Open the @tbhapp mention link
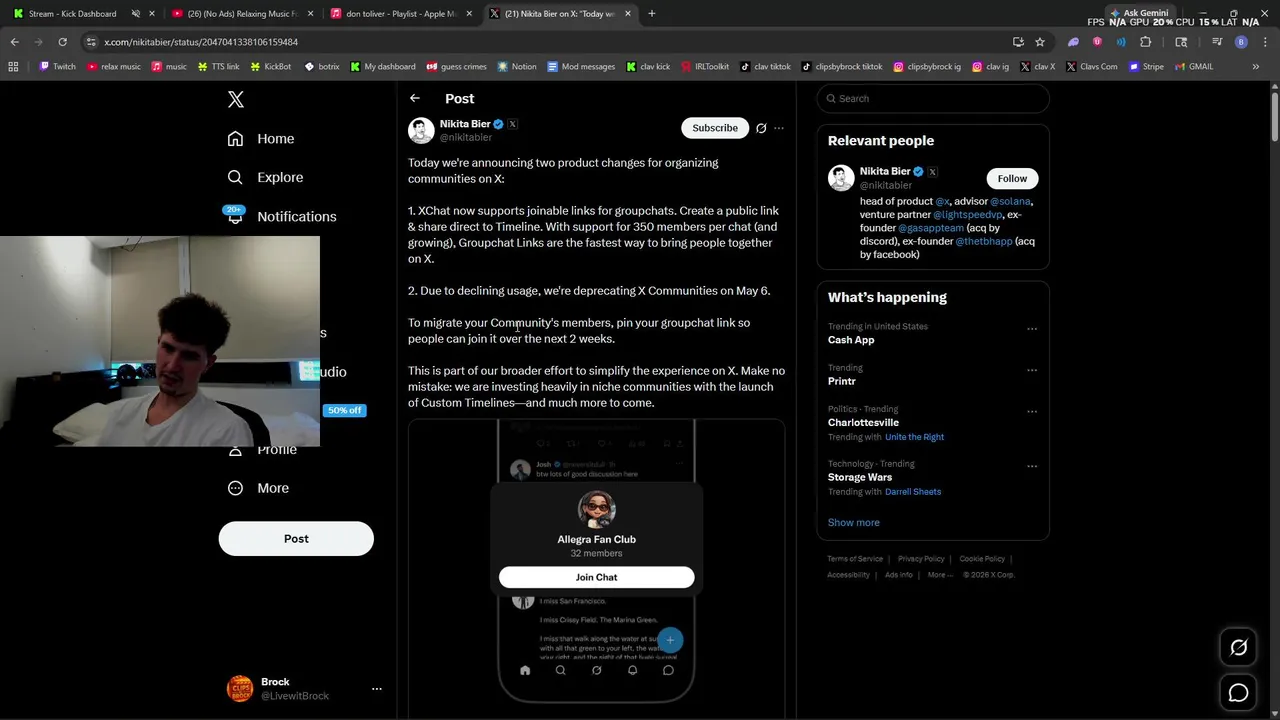Screen dimensions: 1280x720 click(x=984, y=241)
